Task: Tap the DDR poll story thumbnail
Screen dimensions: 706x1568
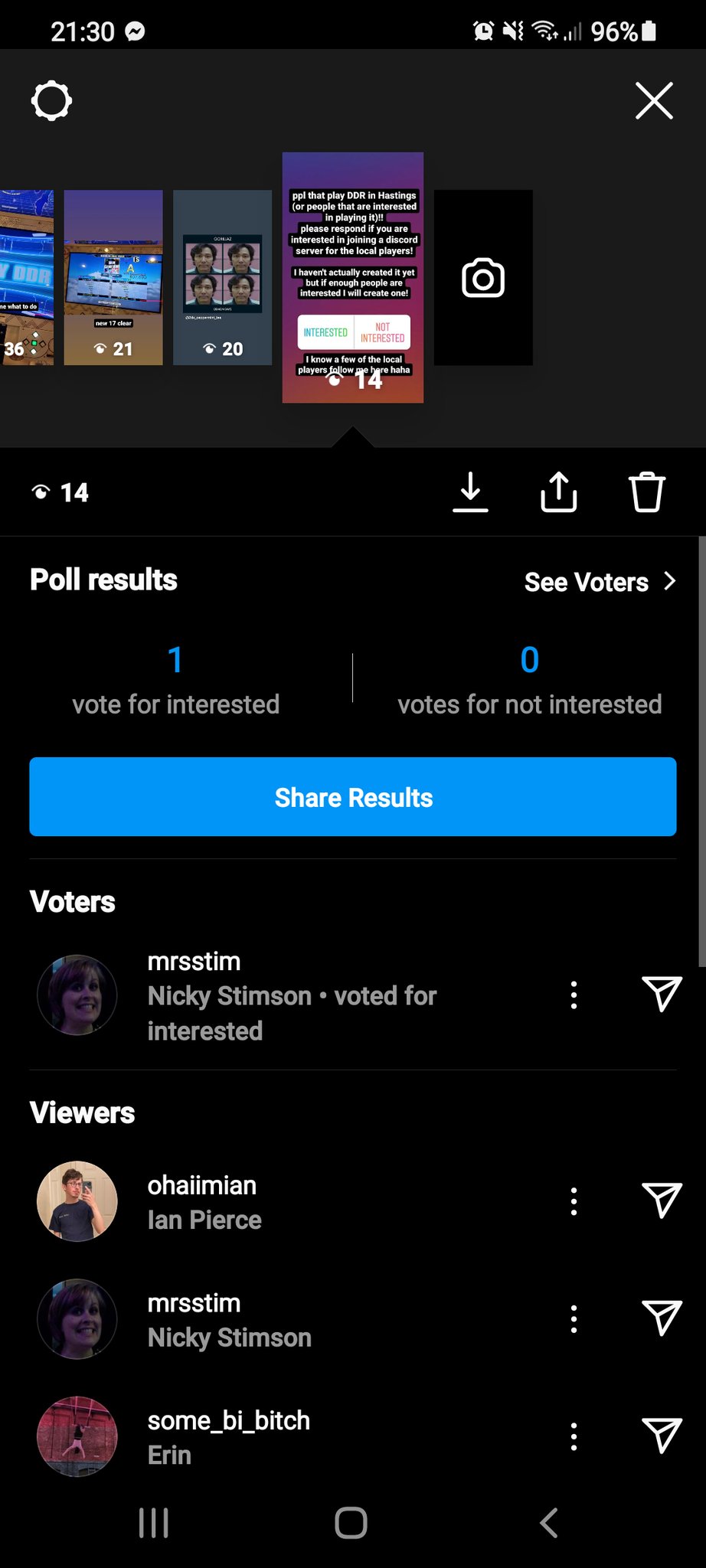Action: pos(353,277)
